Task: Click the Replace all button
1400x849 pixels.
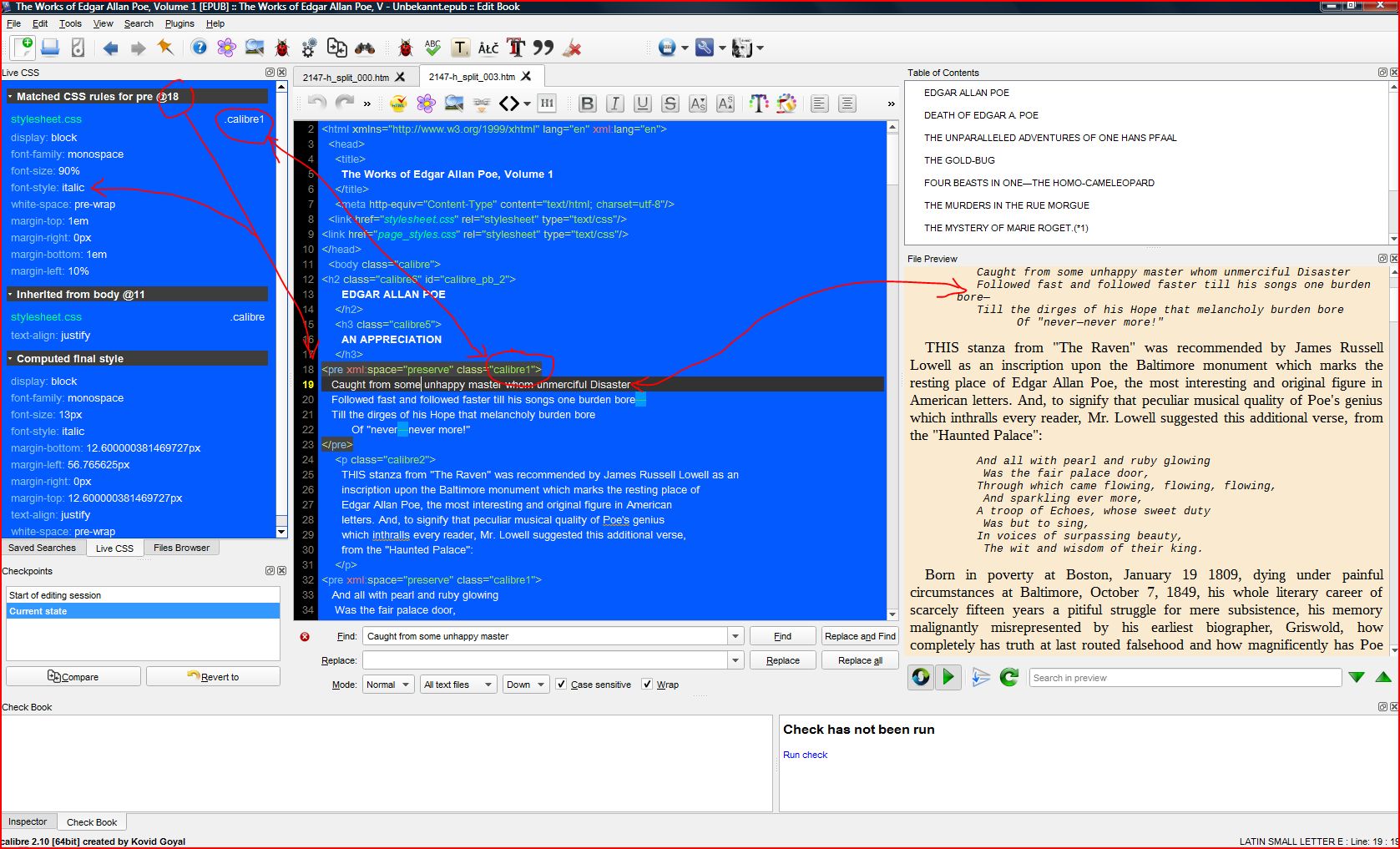Action: (x=860, y=660)
